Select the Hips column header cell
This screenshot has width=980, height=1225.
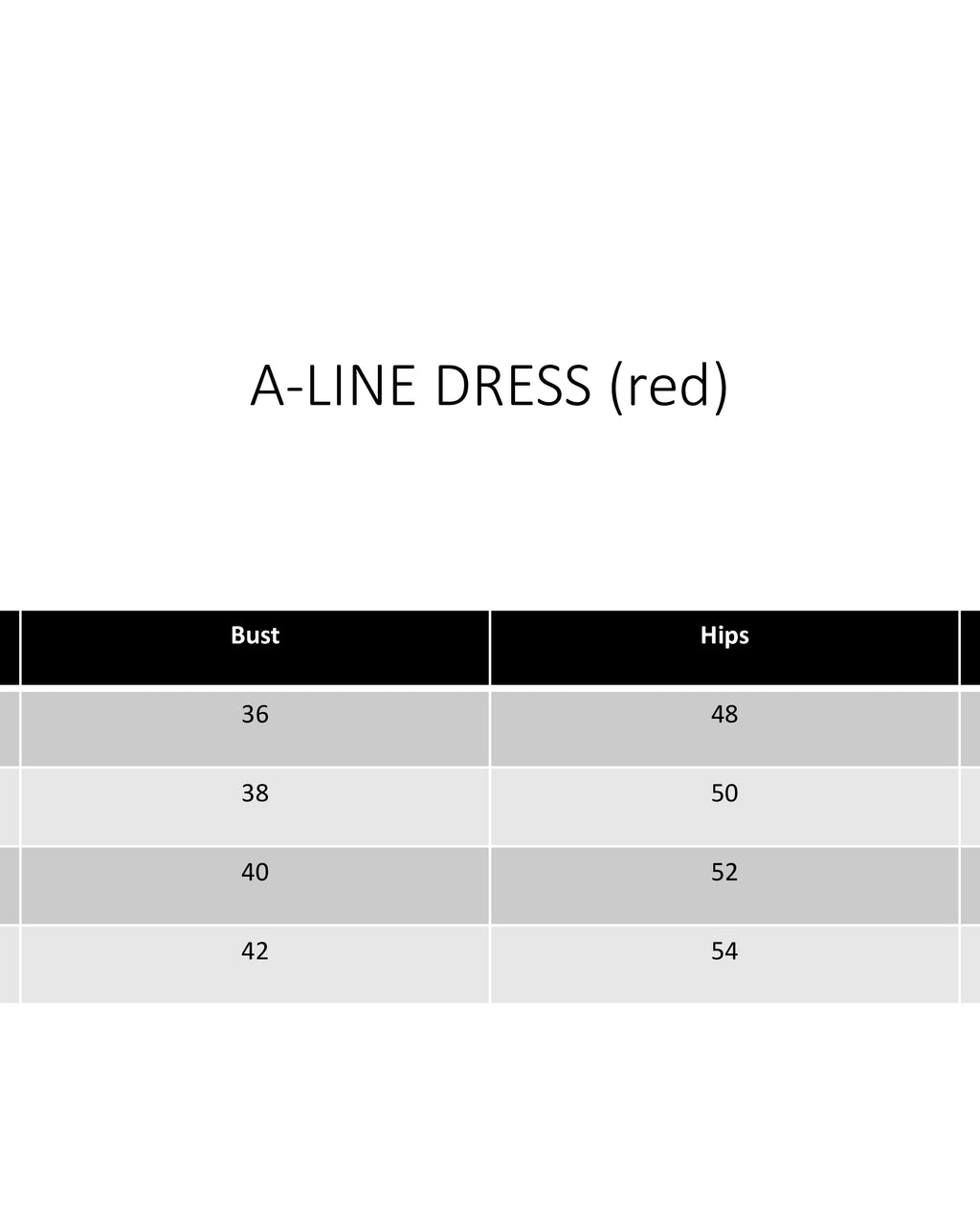[x=724, y=648]
